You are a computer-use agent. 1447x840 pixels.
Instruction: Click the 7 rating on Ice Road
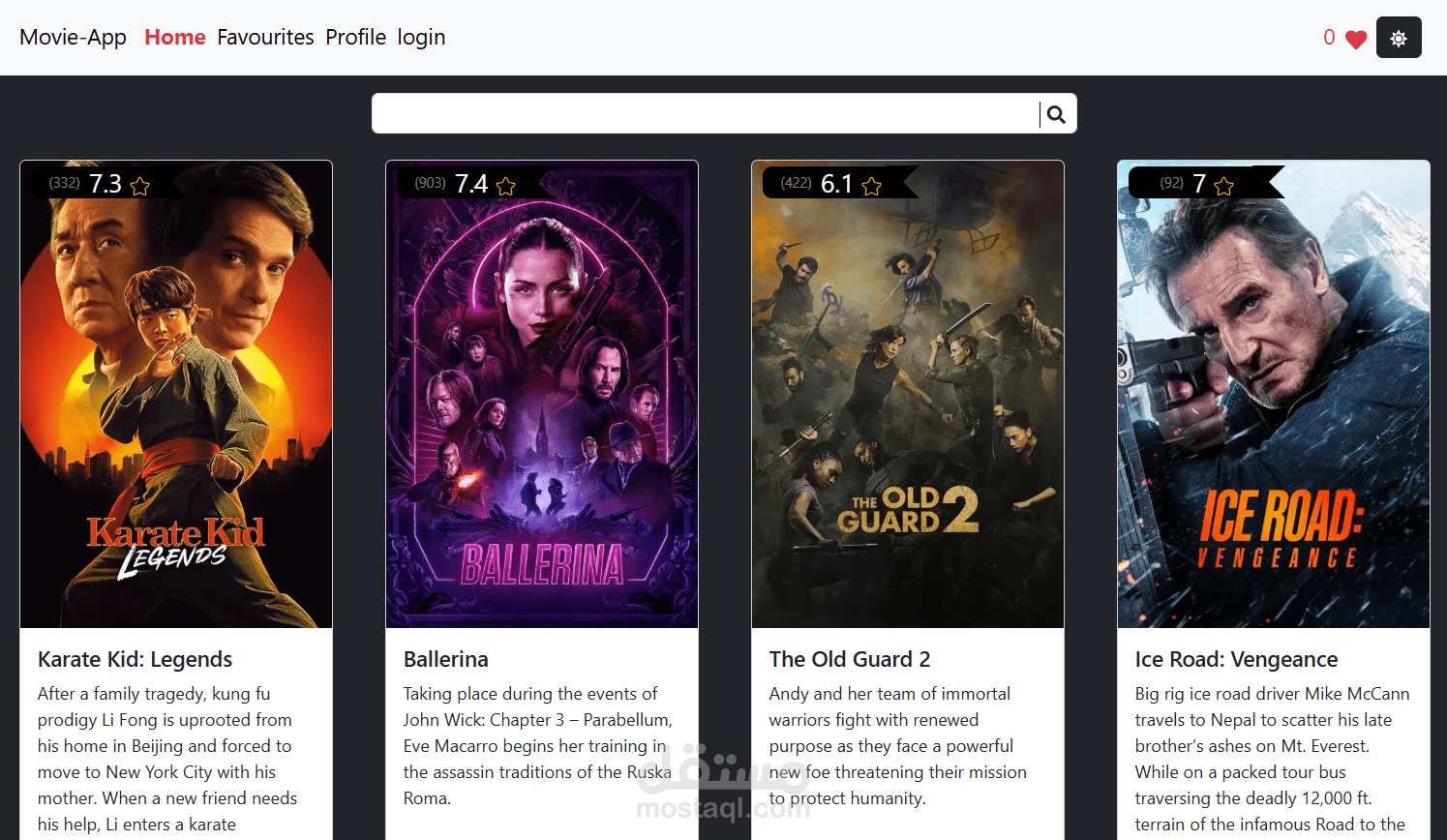click(x=1199, y=184)
